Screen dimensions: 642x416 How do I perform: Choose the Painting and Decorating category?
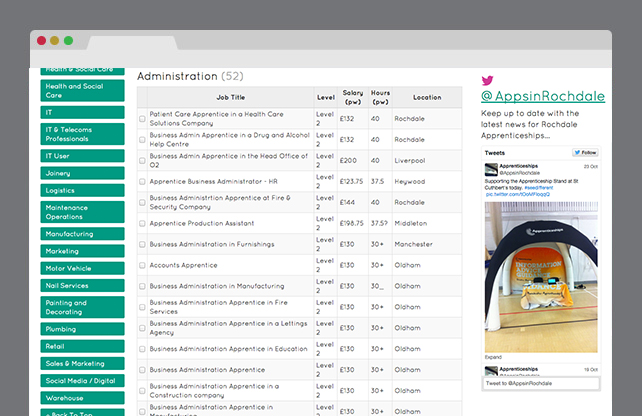pos(83,307)
